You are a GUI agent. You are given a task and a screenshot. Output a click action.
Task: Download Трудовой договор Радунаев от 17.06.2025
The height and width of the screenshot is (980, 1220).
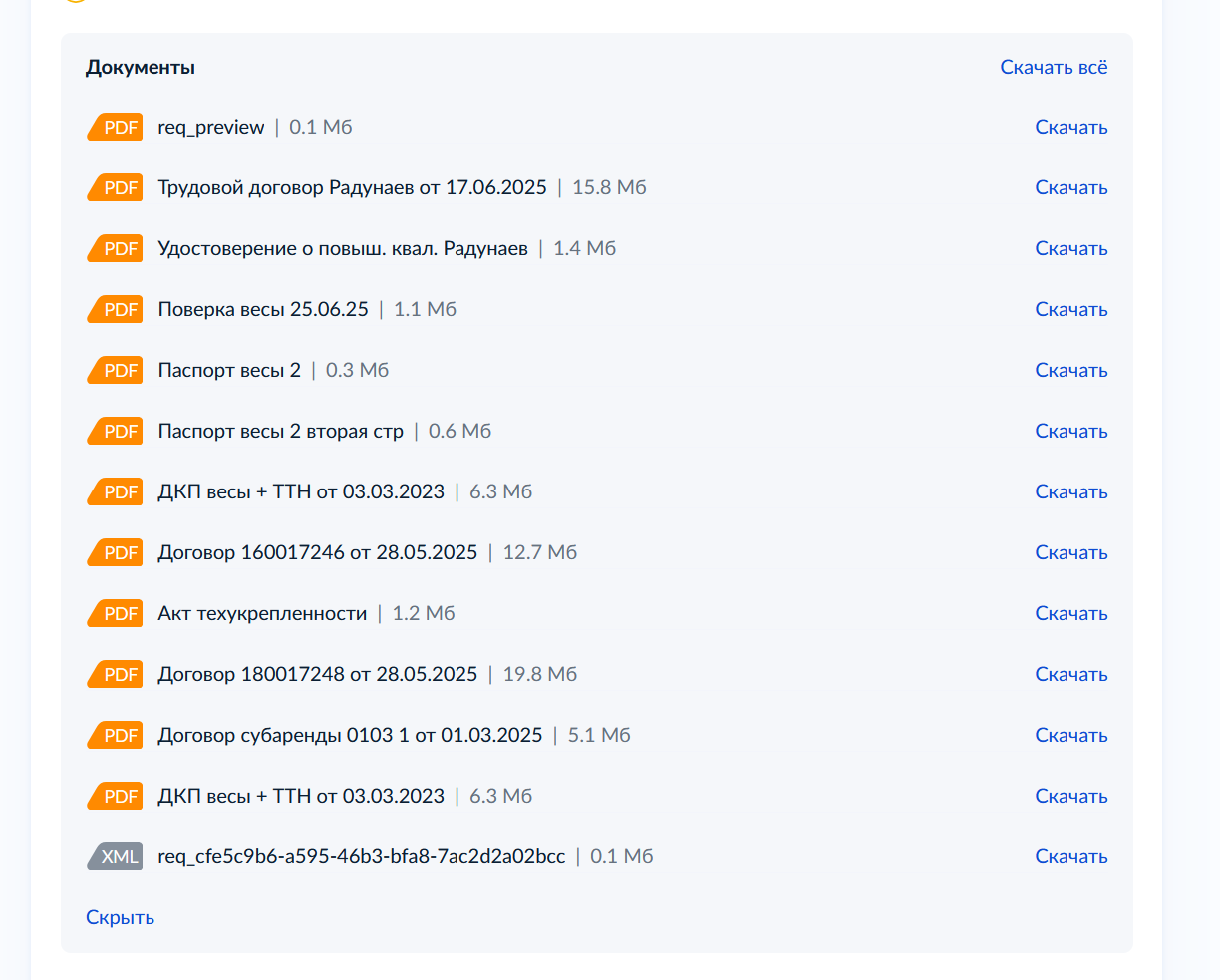pos(1071,187)
